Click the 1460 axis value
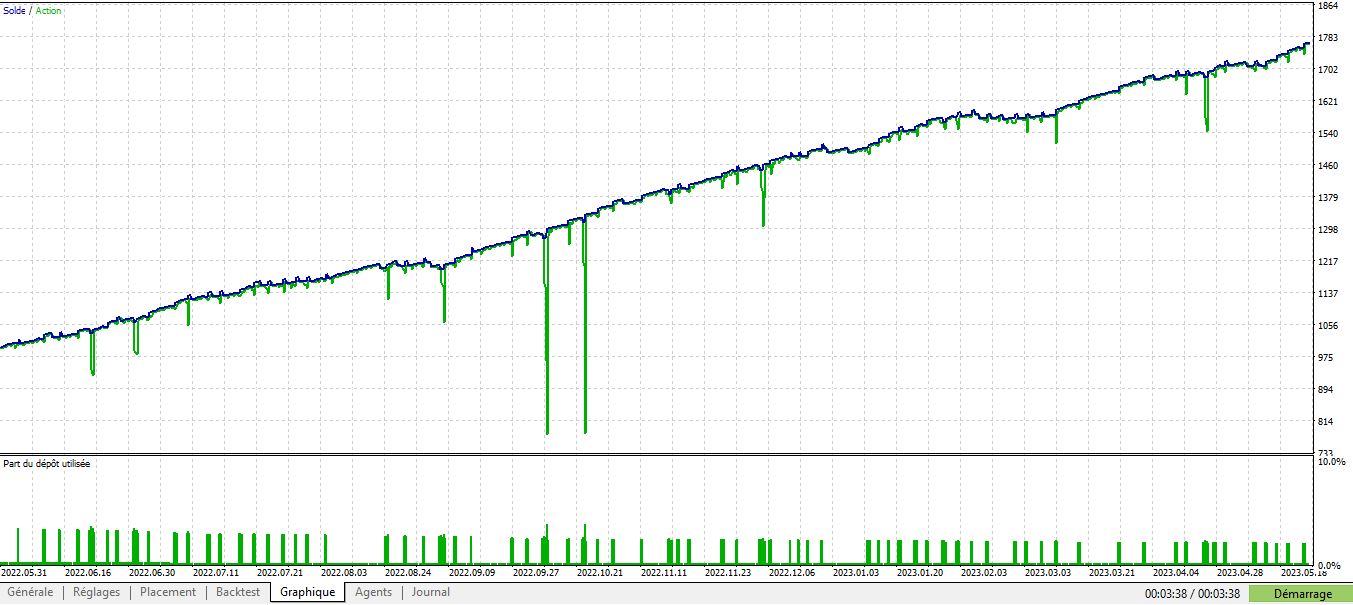1353x605 pixels. point(1329,166)
